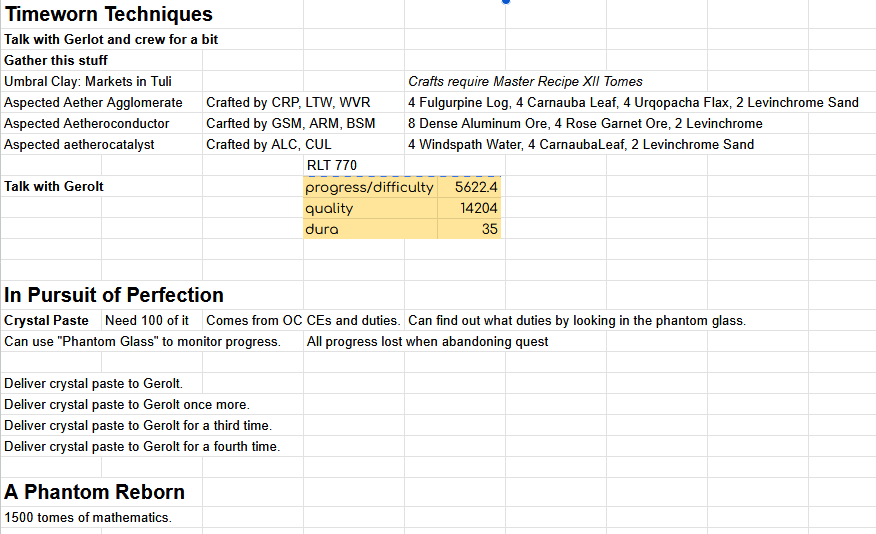Image resolution: width=876 pixels, height=534 pixels.
Task: Select the 'Gerolt for a fourth time' cell
Action: click(x=142, y=447)
